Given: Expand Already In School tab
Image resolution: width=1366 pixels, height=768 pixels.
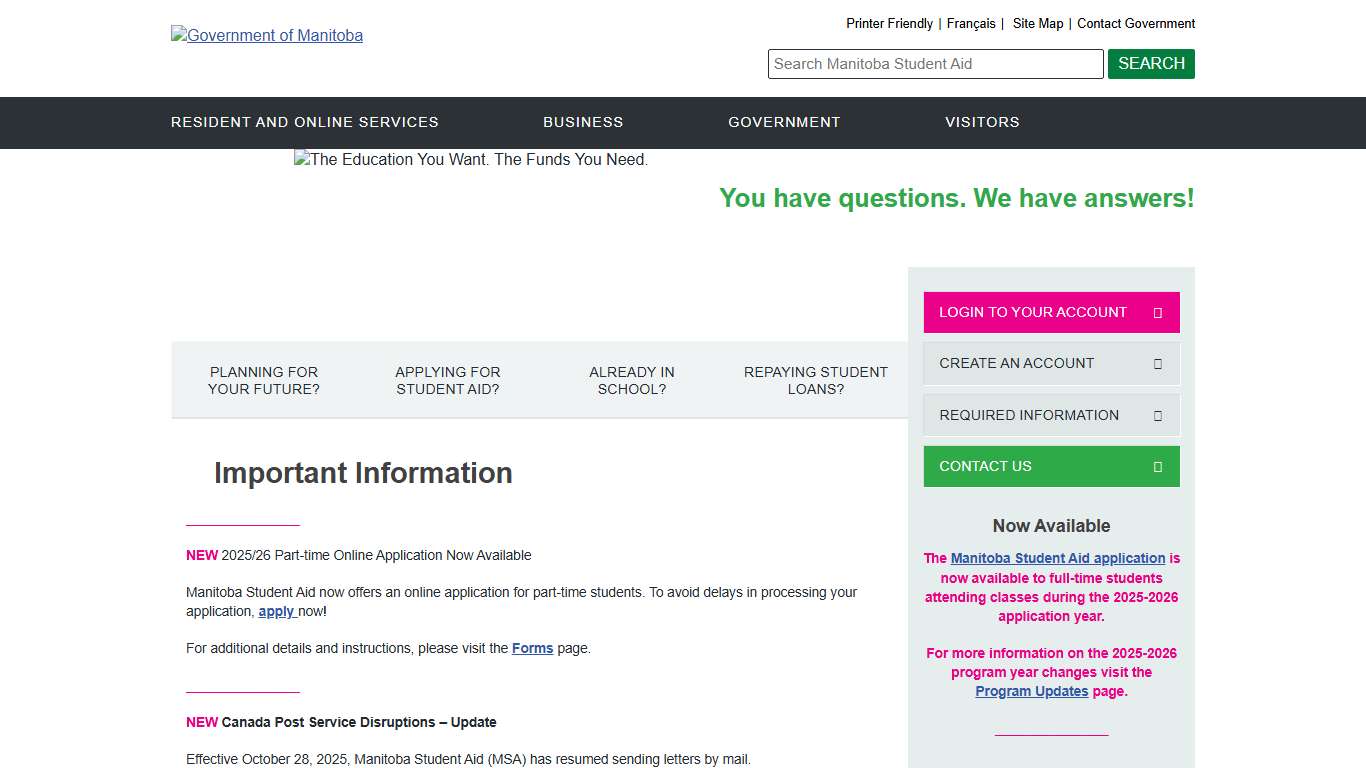Looking at the screenshot, I should (x=631, y=380).
